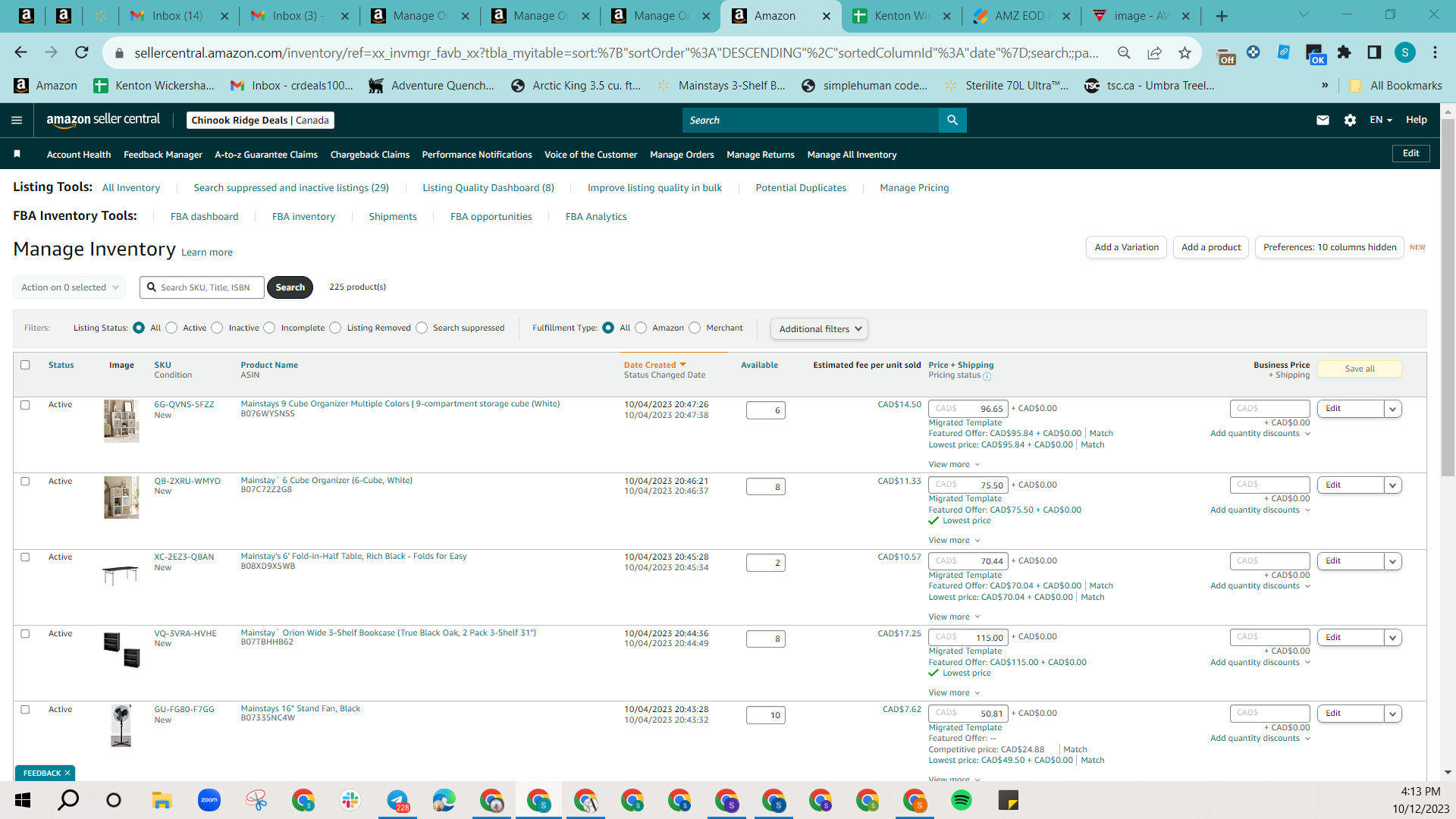Click the price field showing 96.65
Image resolution: width=1456 pixels, height=819 pixels.
[x=968, y=409]
